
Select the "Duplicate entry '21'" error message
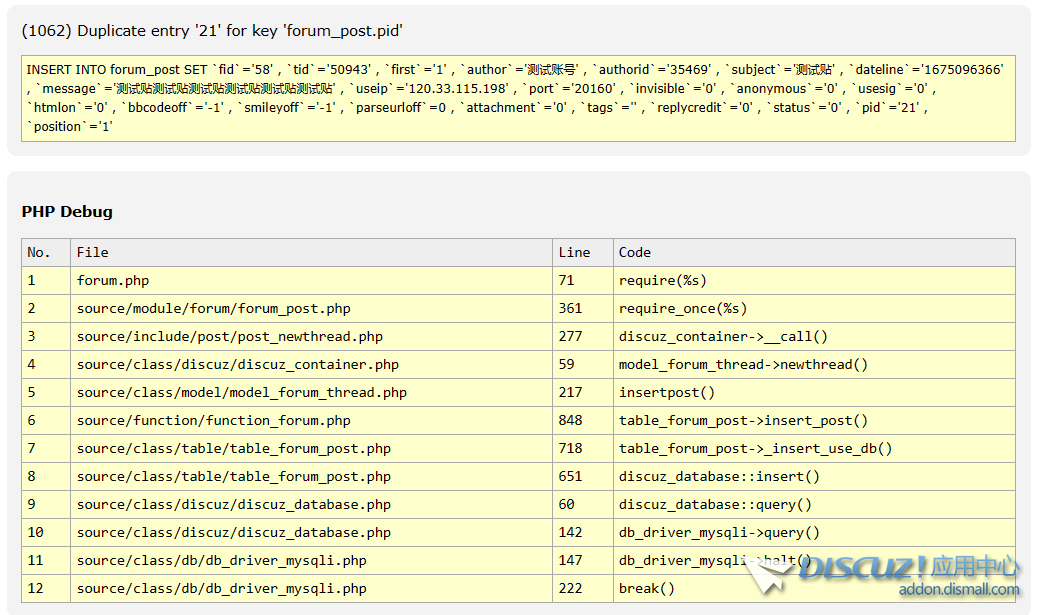tap(212, 31)
